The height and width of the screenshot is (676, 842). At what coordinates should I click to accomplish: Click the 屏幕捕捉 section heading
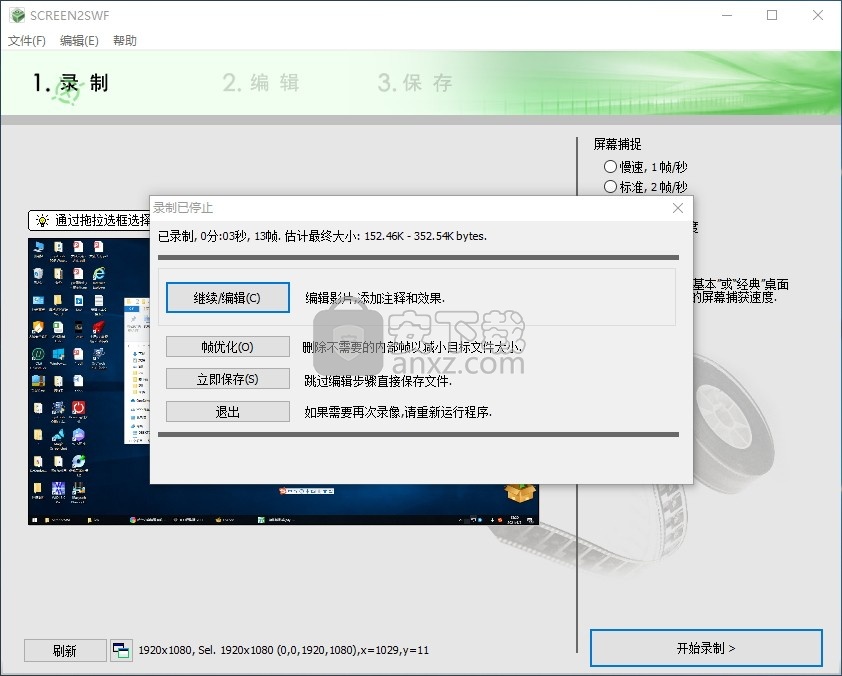(x=618, y=144)
